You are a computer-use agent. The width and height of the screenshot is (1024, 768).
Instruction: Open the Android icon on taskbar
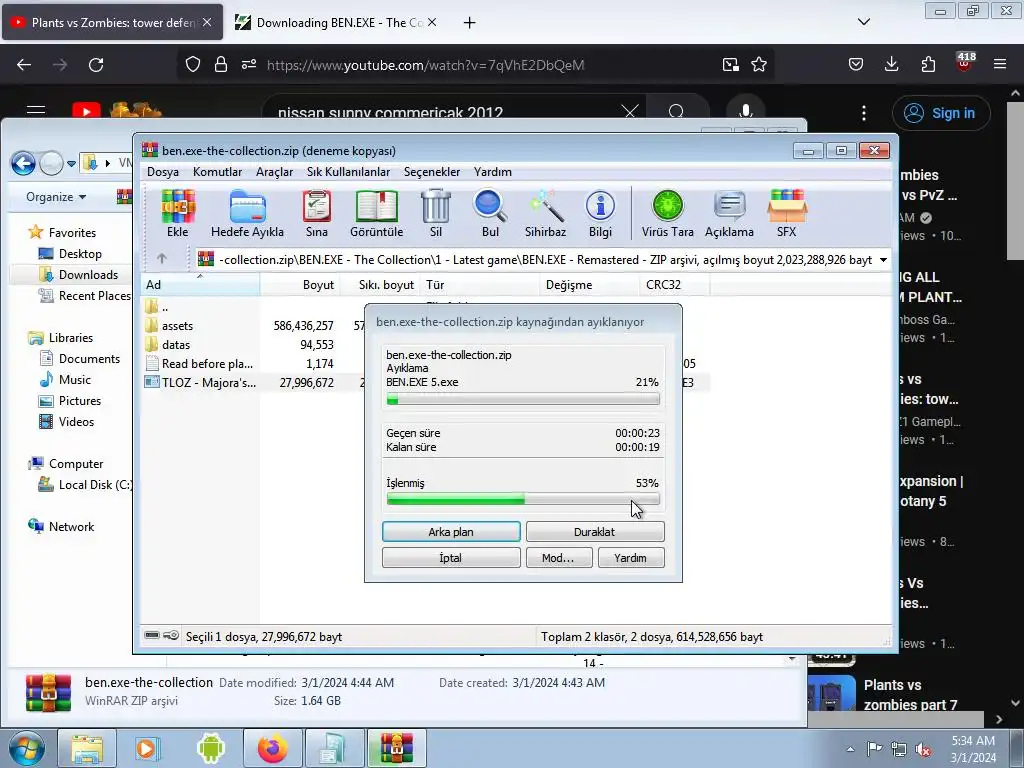(x=210, y=748)
